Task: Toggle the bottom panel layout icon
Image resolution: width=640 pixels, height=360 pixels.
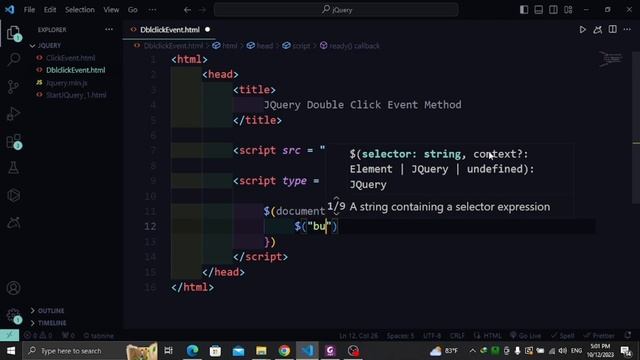Action: click(x=539, y=10)
